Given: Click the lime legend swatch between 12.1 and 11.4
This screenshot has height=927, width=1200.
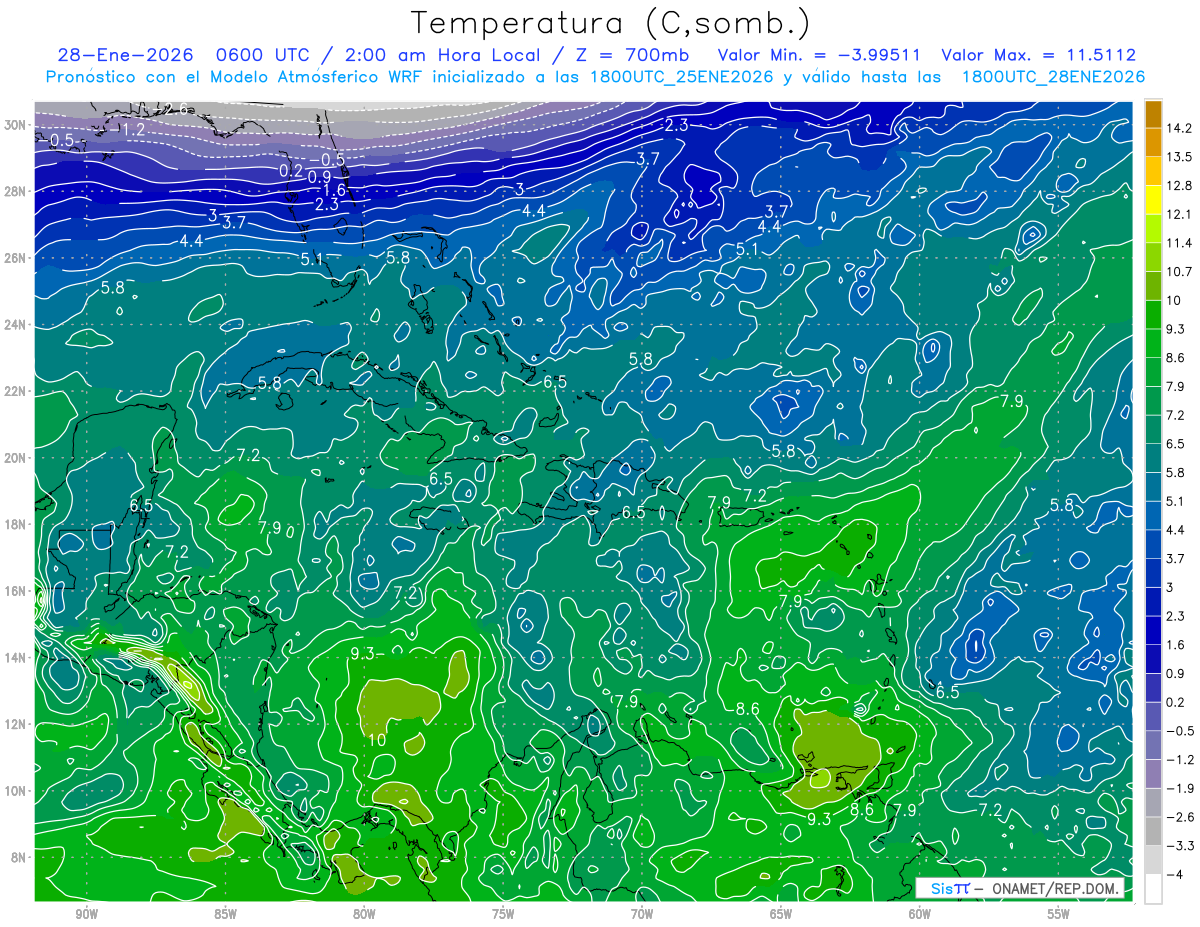Looking at the screenshot, I should point(1153,229).
